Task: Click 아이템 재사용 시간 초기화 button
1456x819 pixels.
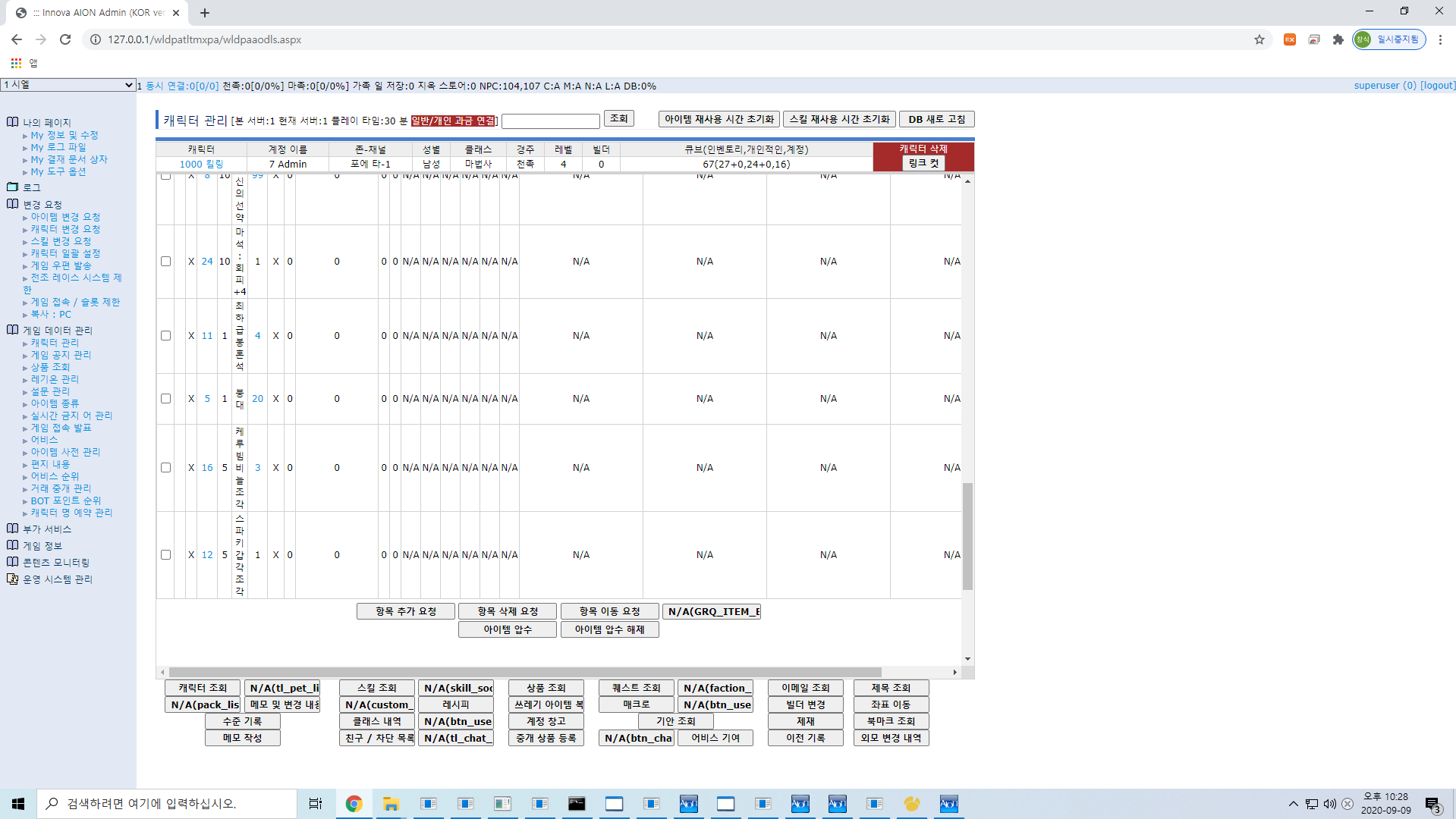Action: point(719,119)
